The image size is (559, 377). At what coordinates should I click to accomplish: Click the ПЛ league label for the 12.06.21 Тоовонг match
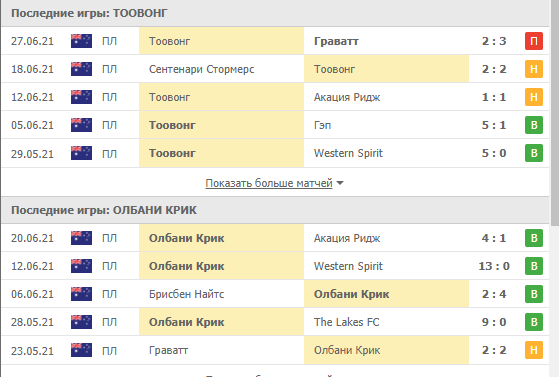coord(109,97)
